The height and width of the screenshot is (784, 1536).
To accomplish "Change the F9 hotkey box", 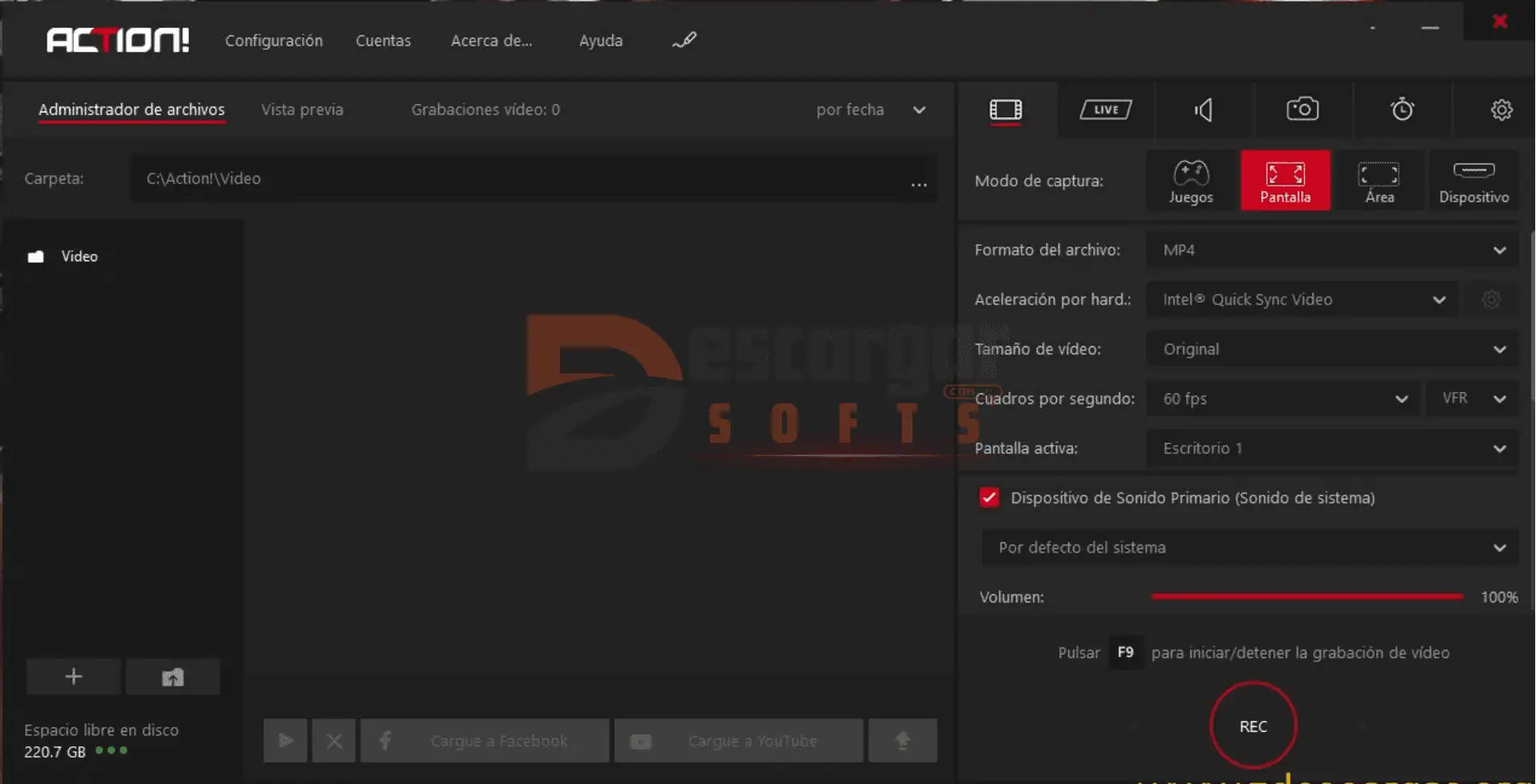I will [1125, 652].
